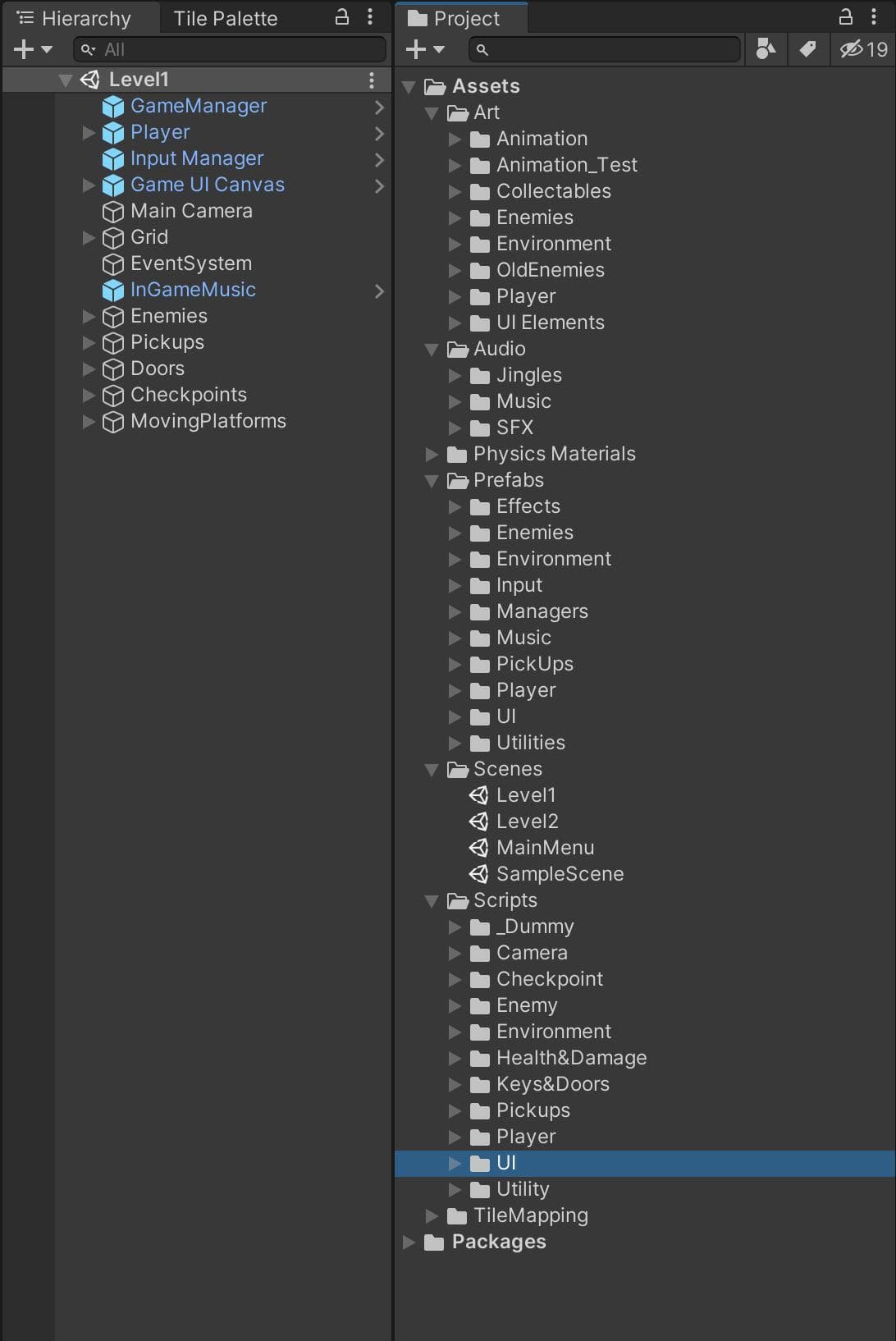Click the Project search field

pyautogui.click(x=605, y=50)
